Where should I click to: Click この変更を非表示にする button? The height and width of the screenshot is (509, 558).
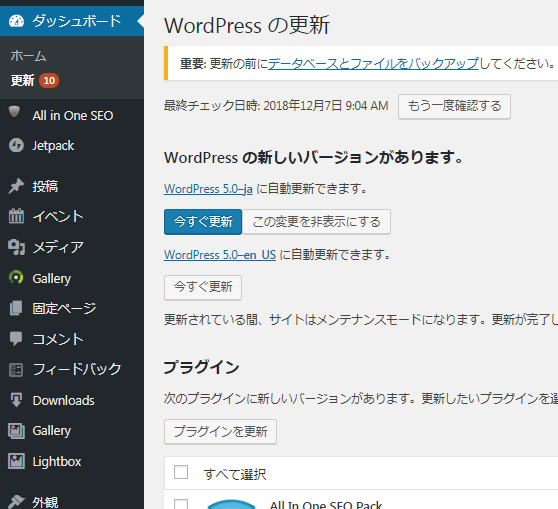316,222
